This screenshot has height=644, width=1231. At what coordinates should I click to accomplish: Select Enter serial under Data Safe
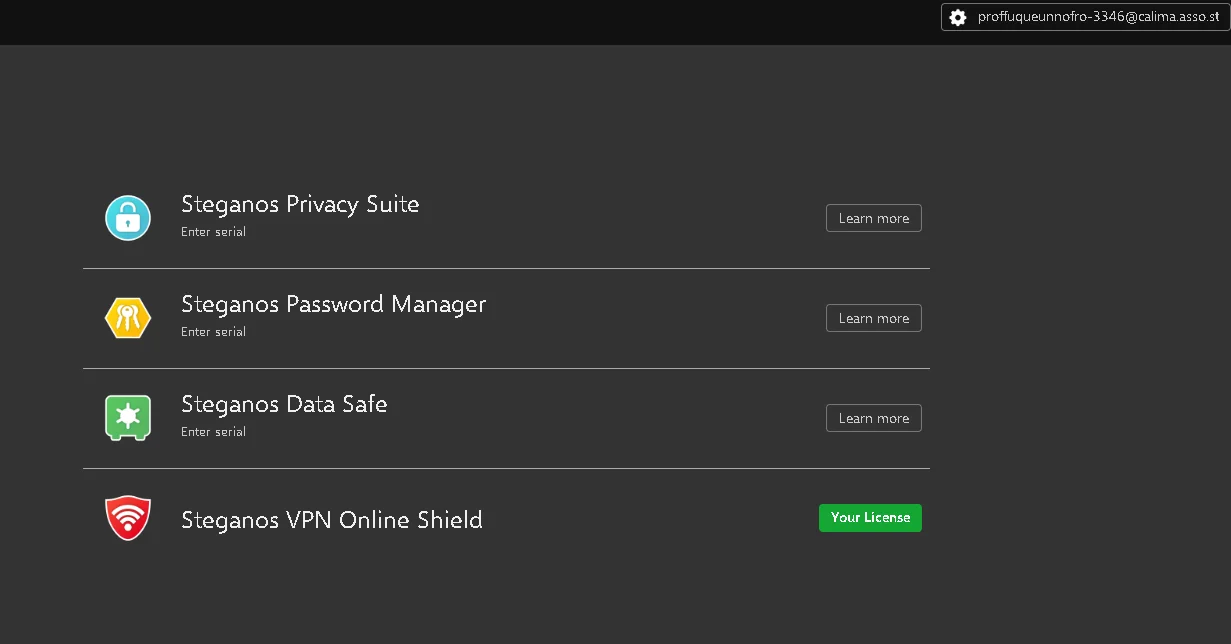click(213, 432)
